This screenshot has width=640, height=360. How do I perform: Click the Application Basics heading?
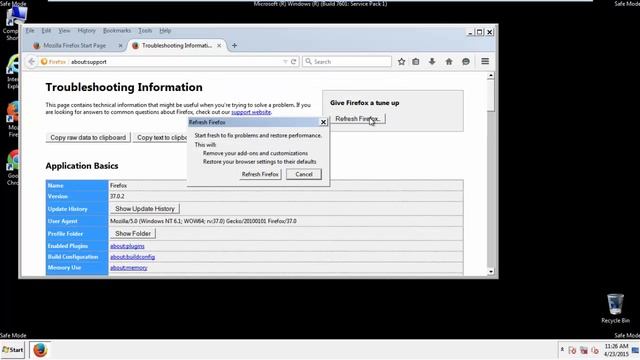click(x=82, y=166)
